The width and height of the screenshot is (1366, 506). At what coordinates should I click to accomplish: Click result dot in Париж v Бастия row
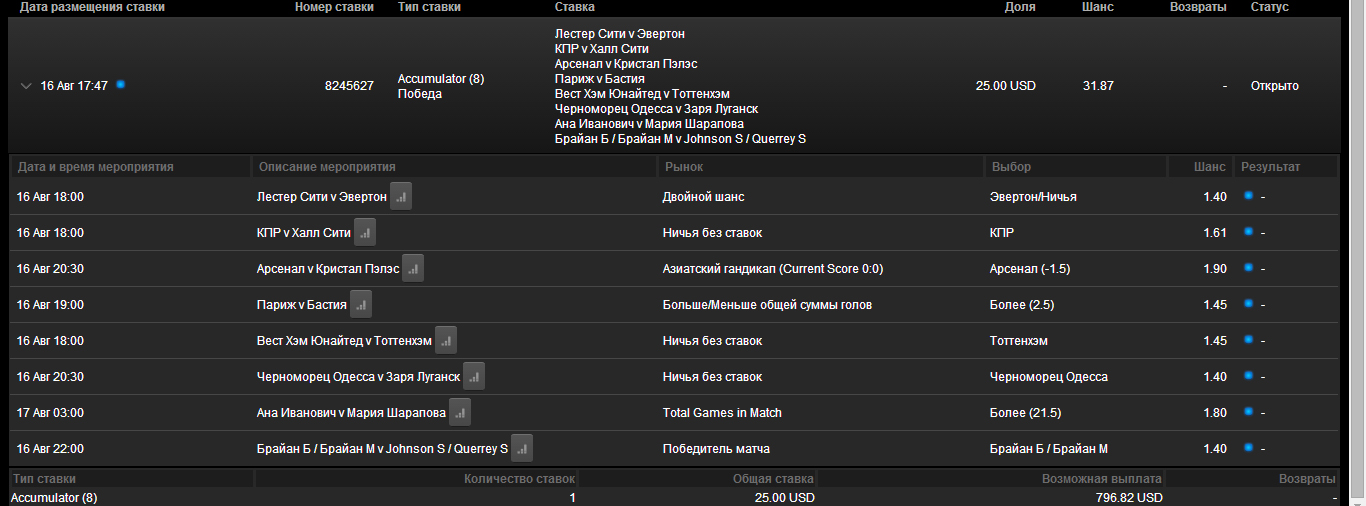pyautogui.click(x=1248, y=304)
